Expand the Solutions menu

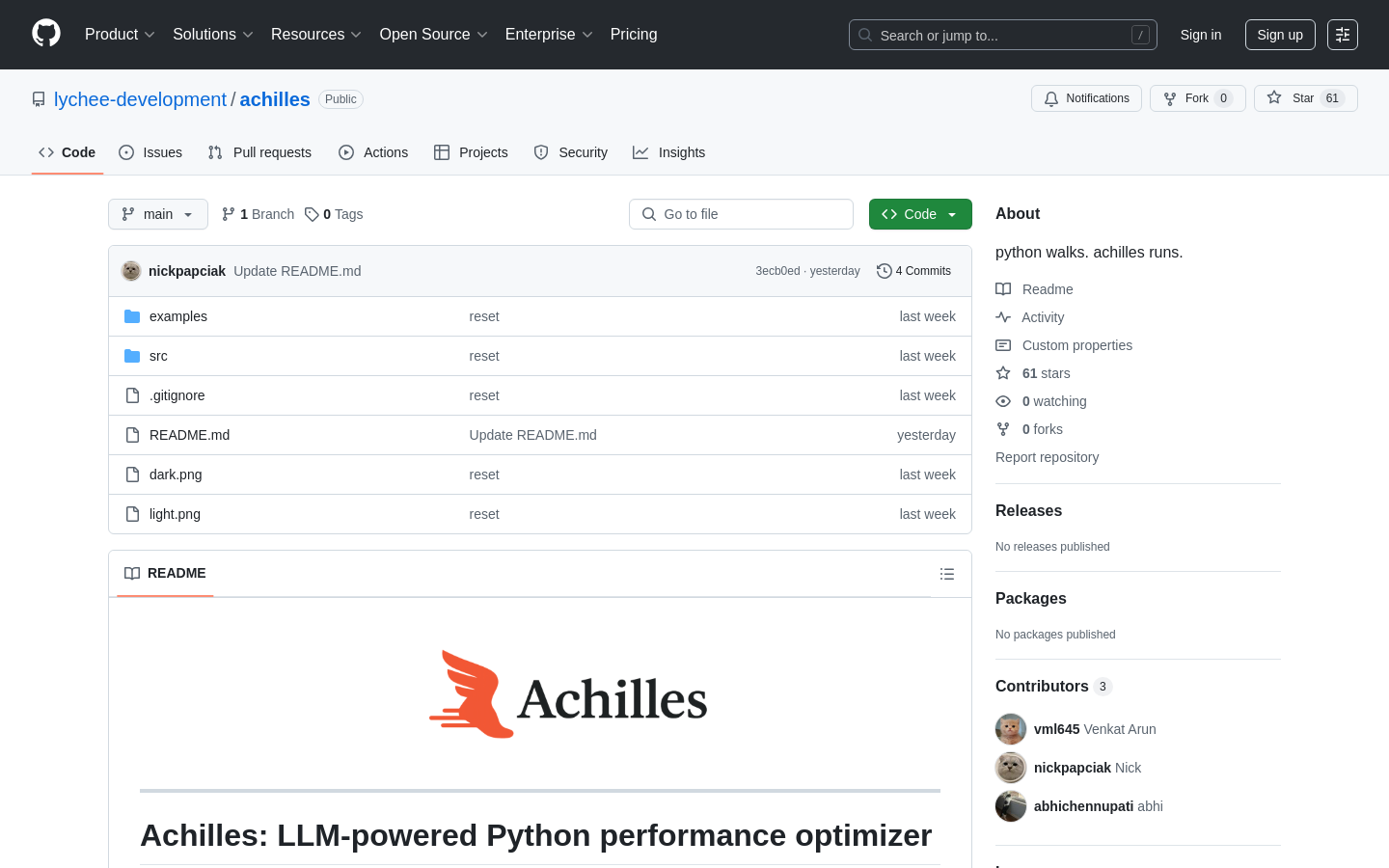pyautogui.click(x=213, y=35)
